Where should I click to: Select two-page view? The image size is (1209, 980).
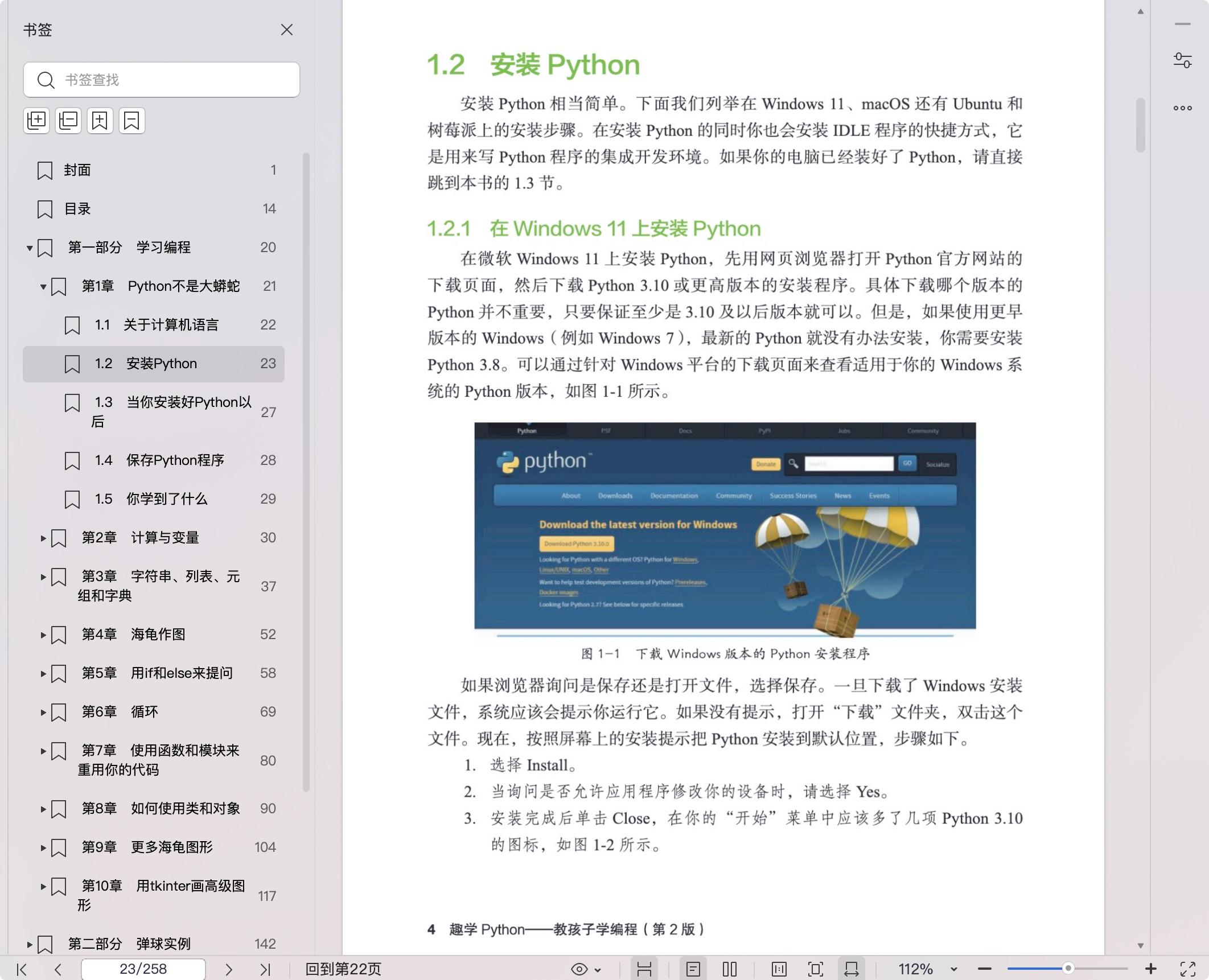[x=730, y=969]
